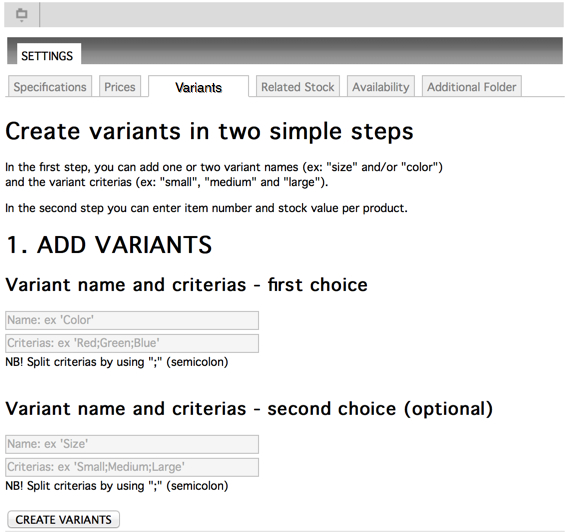567x532 pixels.
Task: Click the '1. ADD VARIANTS' heading
Action: tap(109, 245)
